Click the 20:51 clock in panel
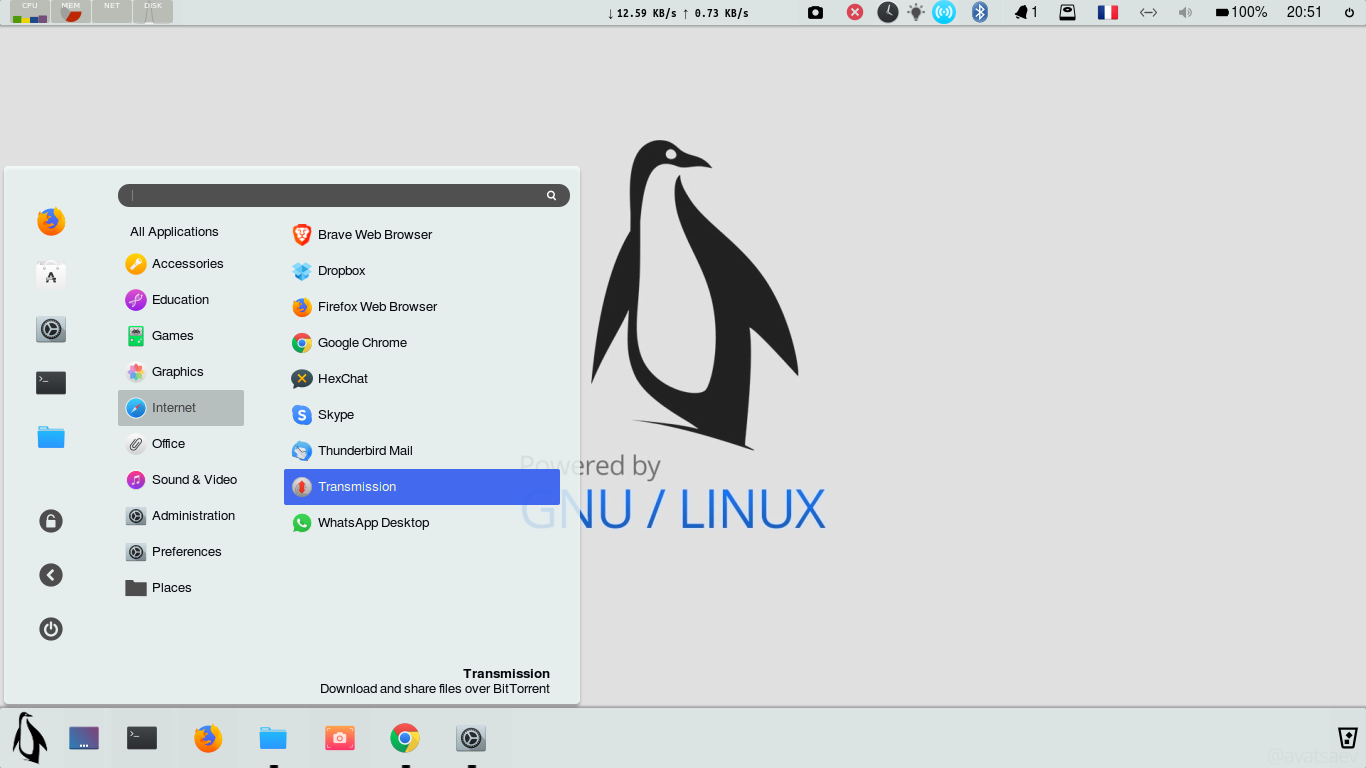 point(1304,12)
